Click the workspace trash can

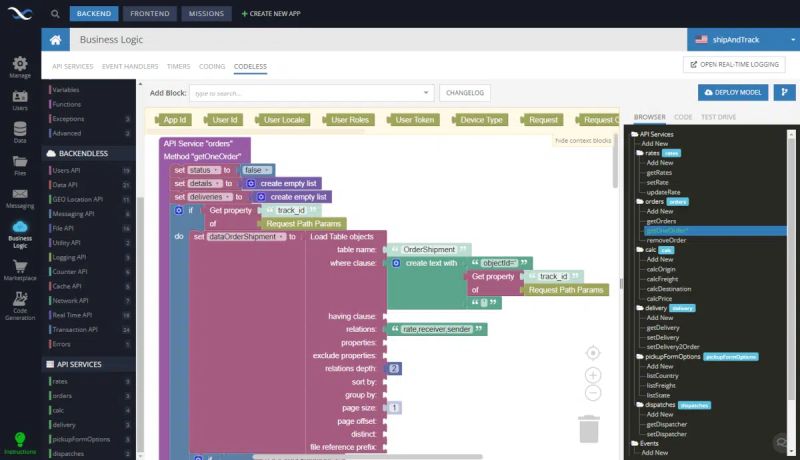[589, 429]
